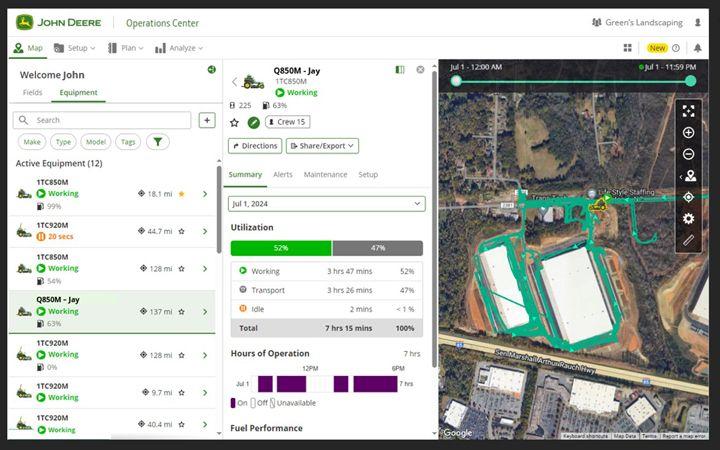This screenshot has width=720, height=450.
Task: Toggle star on Q850M - Jay list row
Action: (182, 312)
